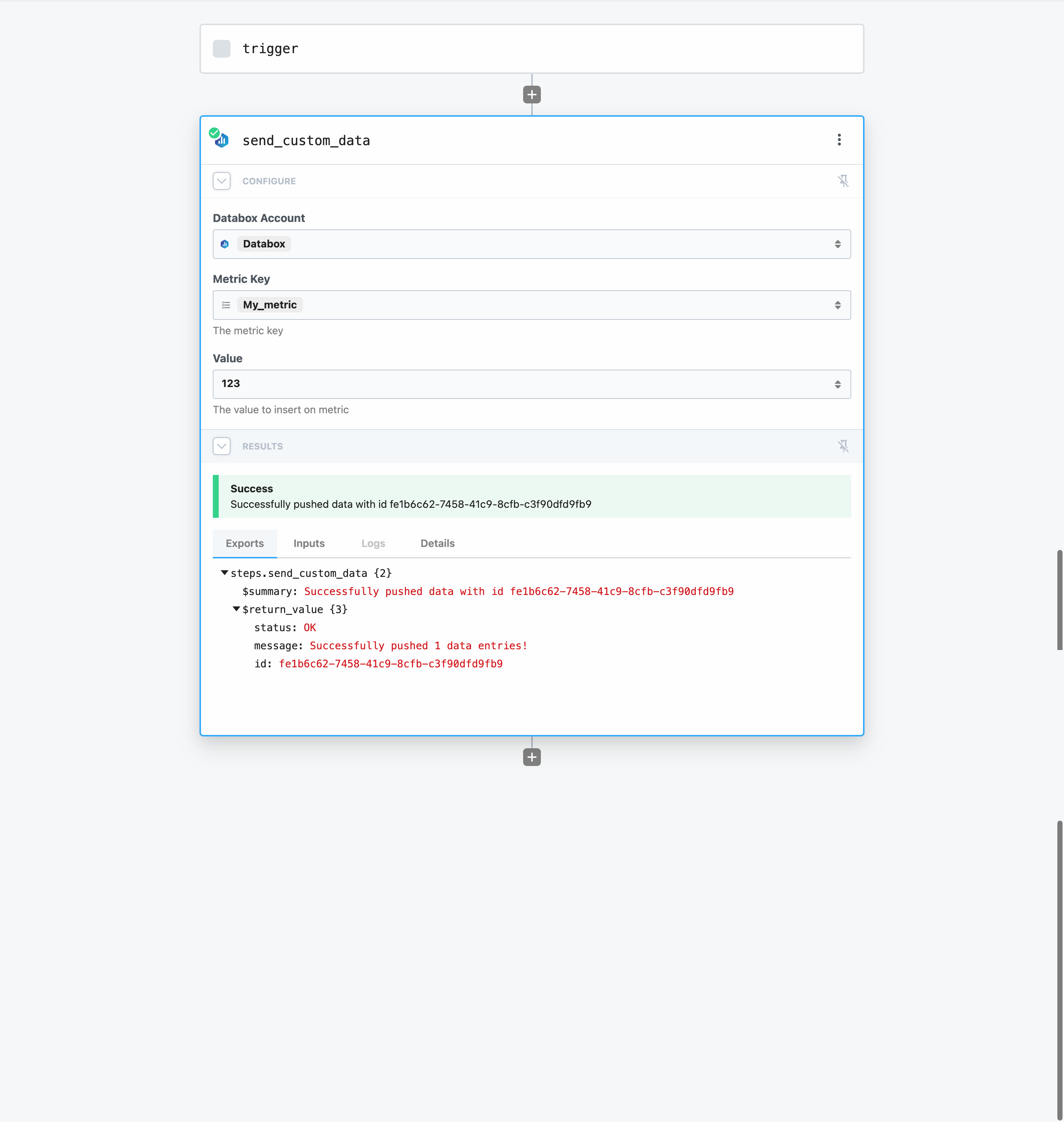Viewport: 1064px width, 1122px height.
Task: Click the plus button between trigger and send_custom_data
Action: click(x=531, y=94)
